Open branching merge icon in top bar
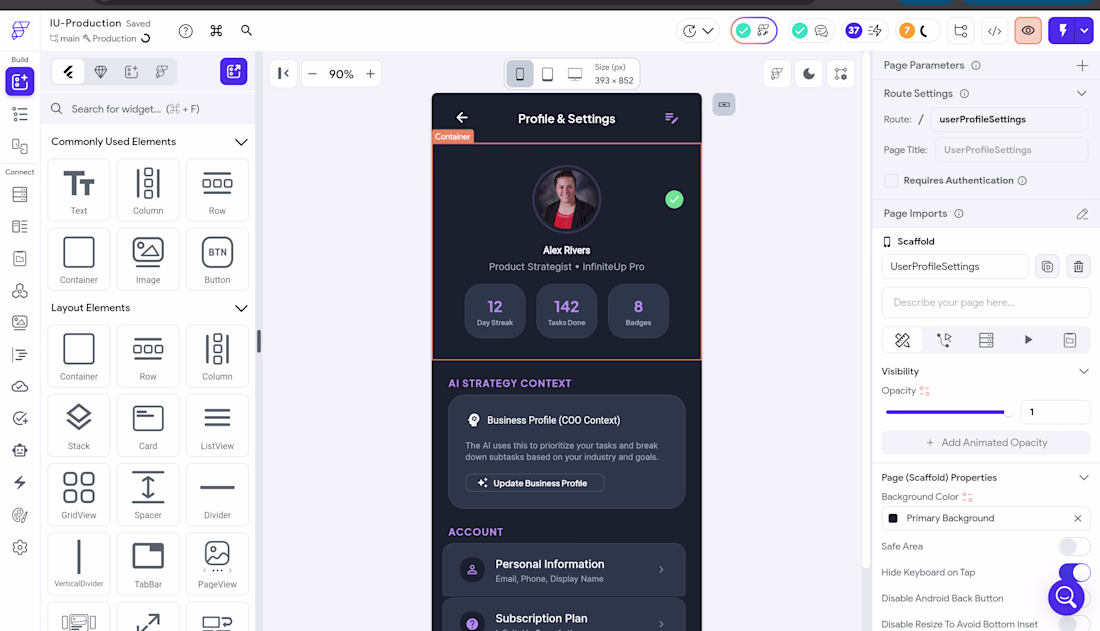 click(960, 31)
